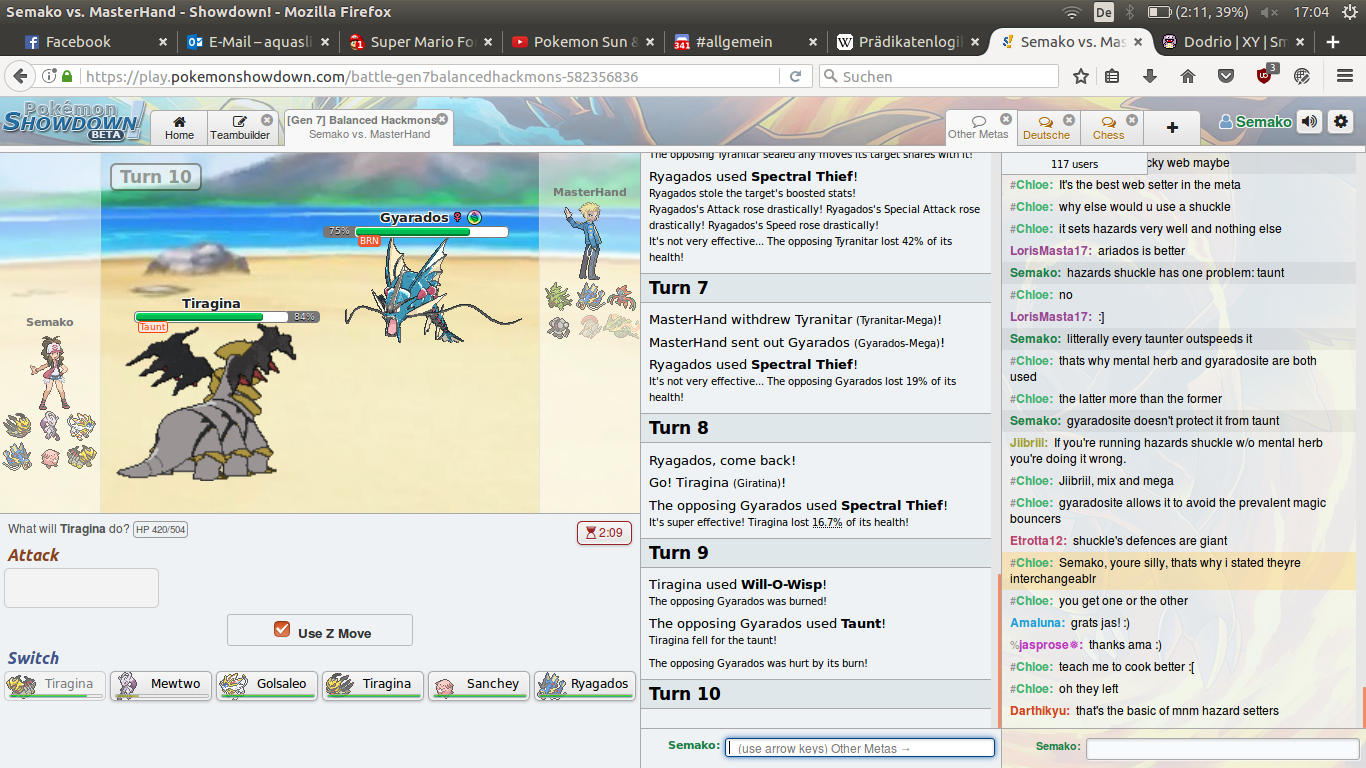Save the page to Pocket
The height and width of the screenshot is (768, 1366).
coord(1226,77)
